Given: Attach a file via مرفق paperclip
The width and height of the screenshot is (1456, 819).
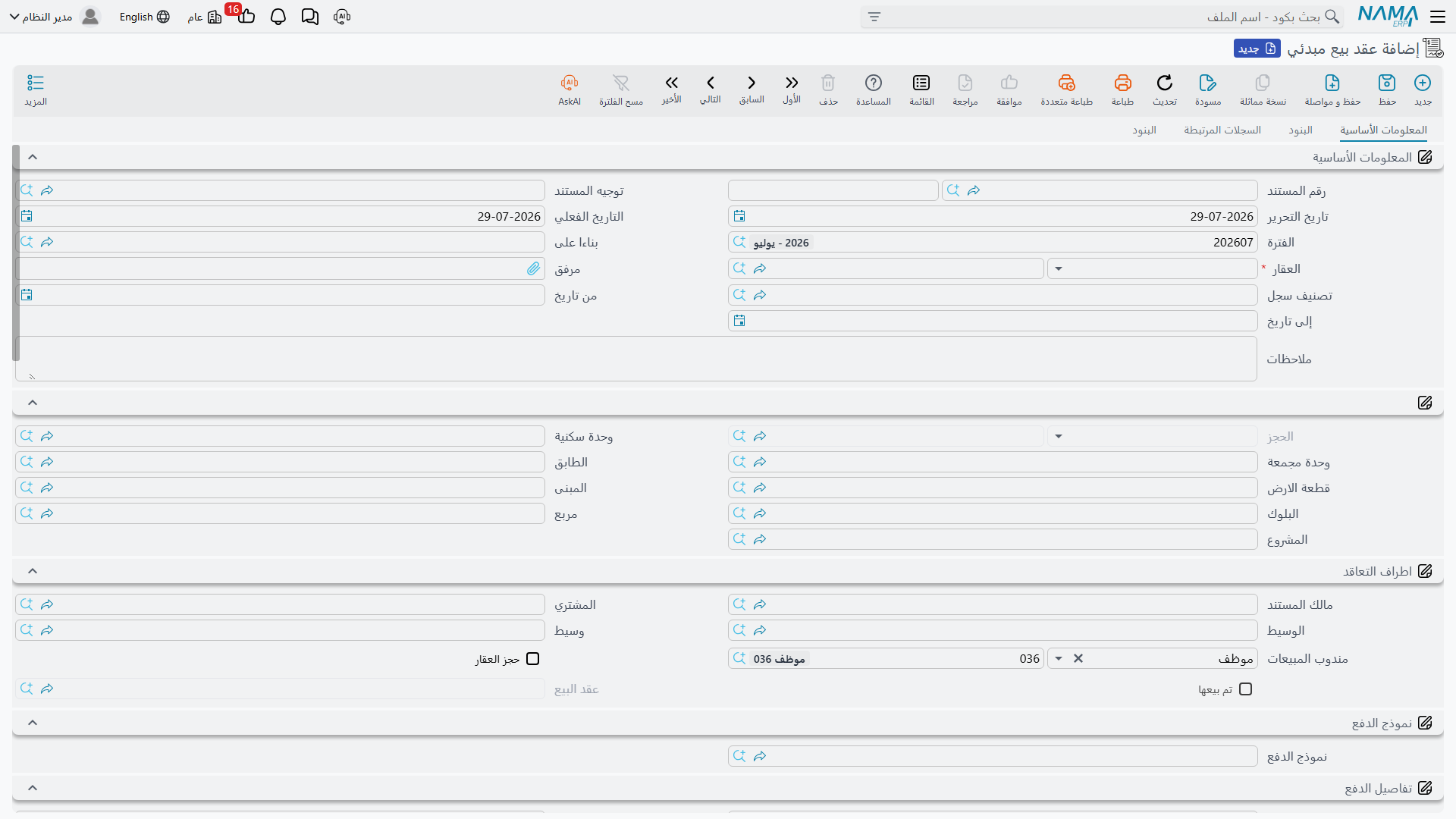Looking at the screenshot, I should coord(534,268).
